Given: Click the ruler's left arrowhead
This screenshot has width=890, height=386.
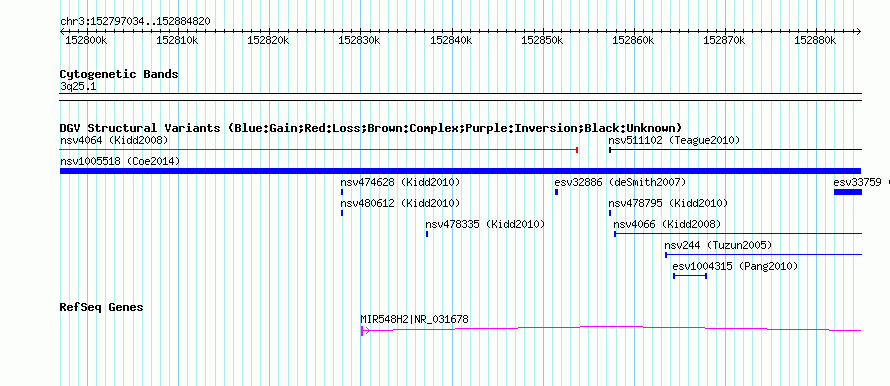Looking at the screenshot, I should click(63, 32).
